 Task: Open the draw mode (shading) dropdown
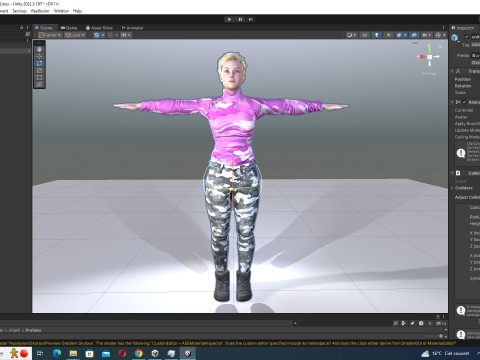[x=351, y=35]
